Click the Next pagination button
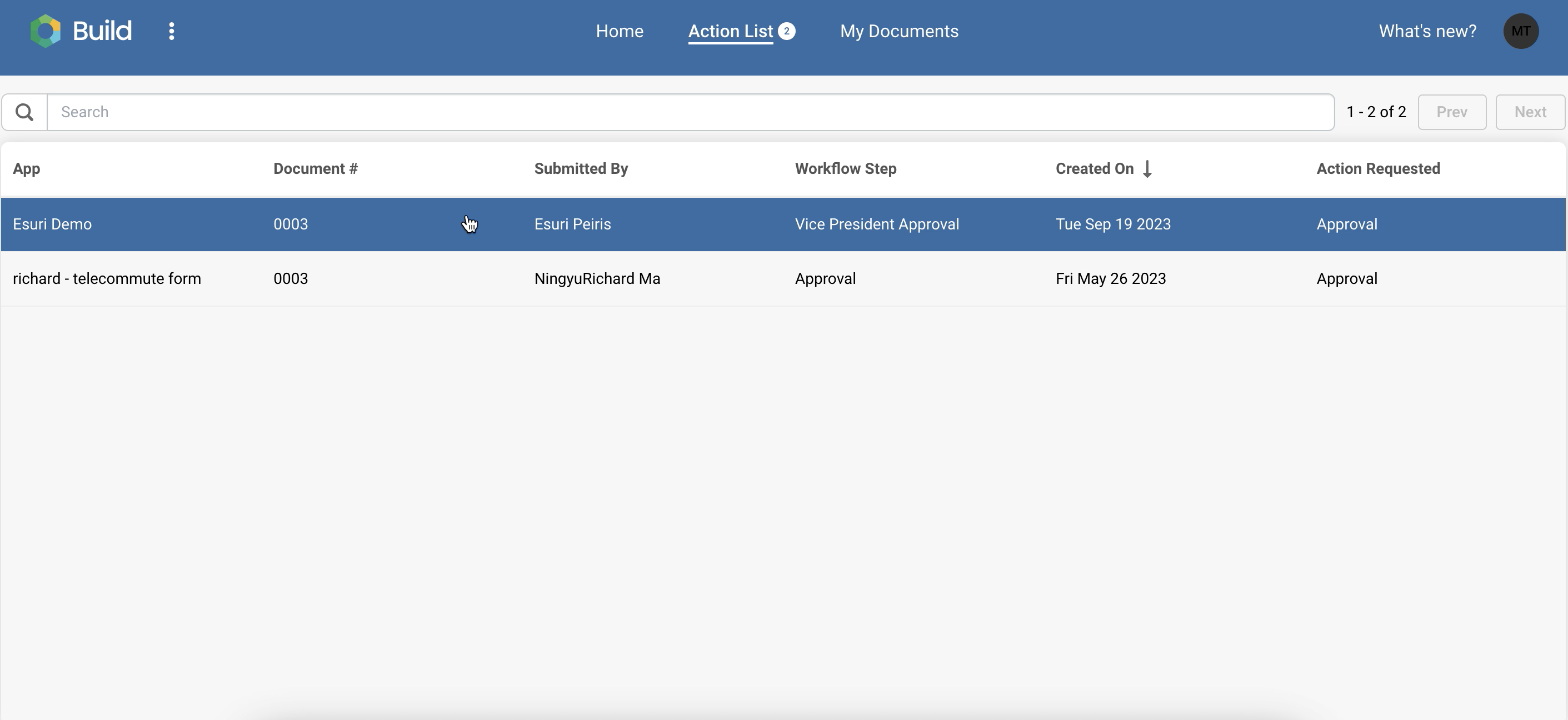The height and width of the screenshot is (720, 1568). (1530, 112)
